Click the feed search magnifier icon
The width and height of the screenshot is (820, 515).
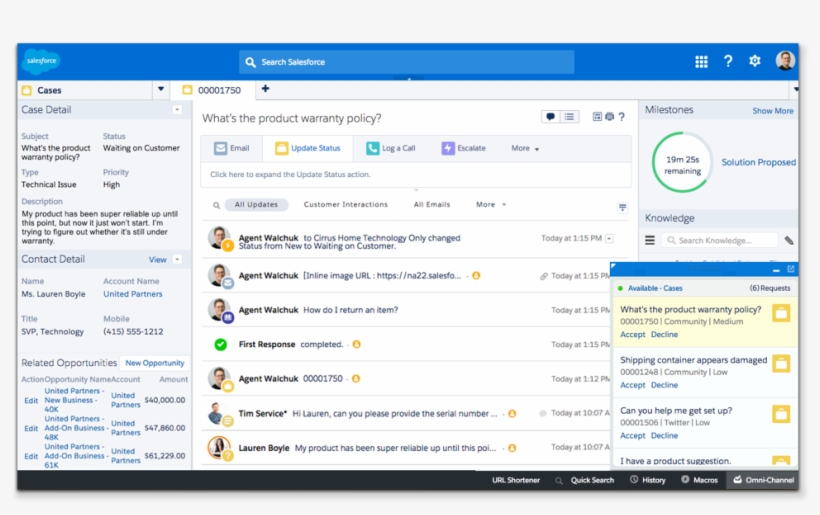pos(216,205)
